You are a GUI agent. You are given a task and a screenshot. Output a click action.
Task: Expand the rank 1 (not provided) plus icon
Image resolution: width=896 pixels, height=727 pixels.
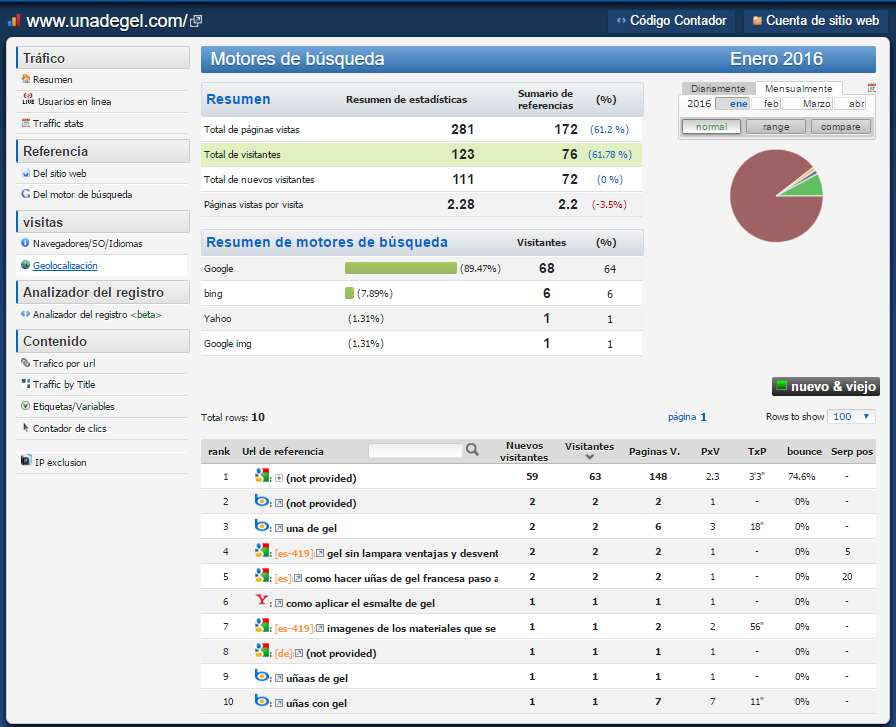[x=279, y=478]
